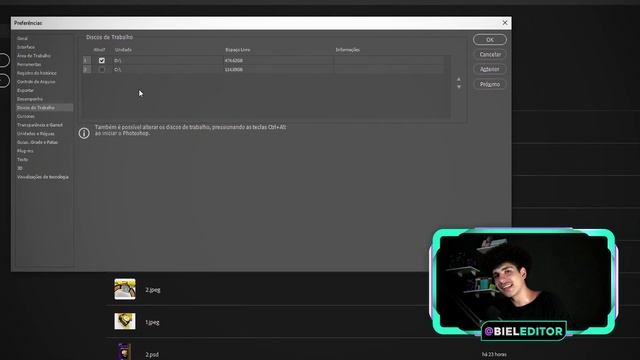This screenshot has width=640, height=360.
Task: Open Registro do histórico preferences
Action: click(37, 73)
